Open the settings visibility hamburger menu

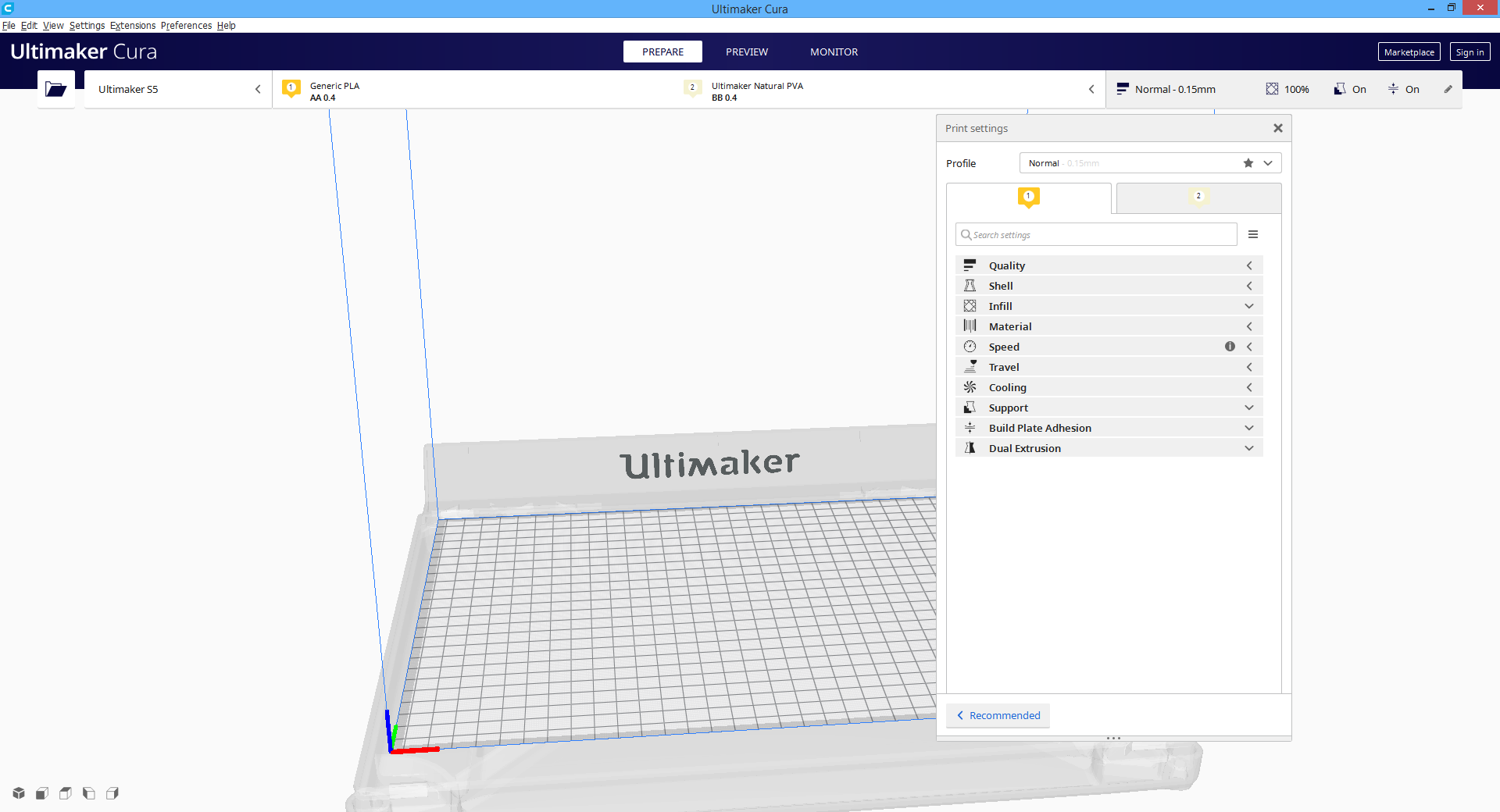tap(1253, 234)
